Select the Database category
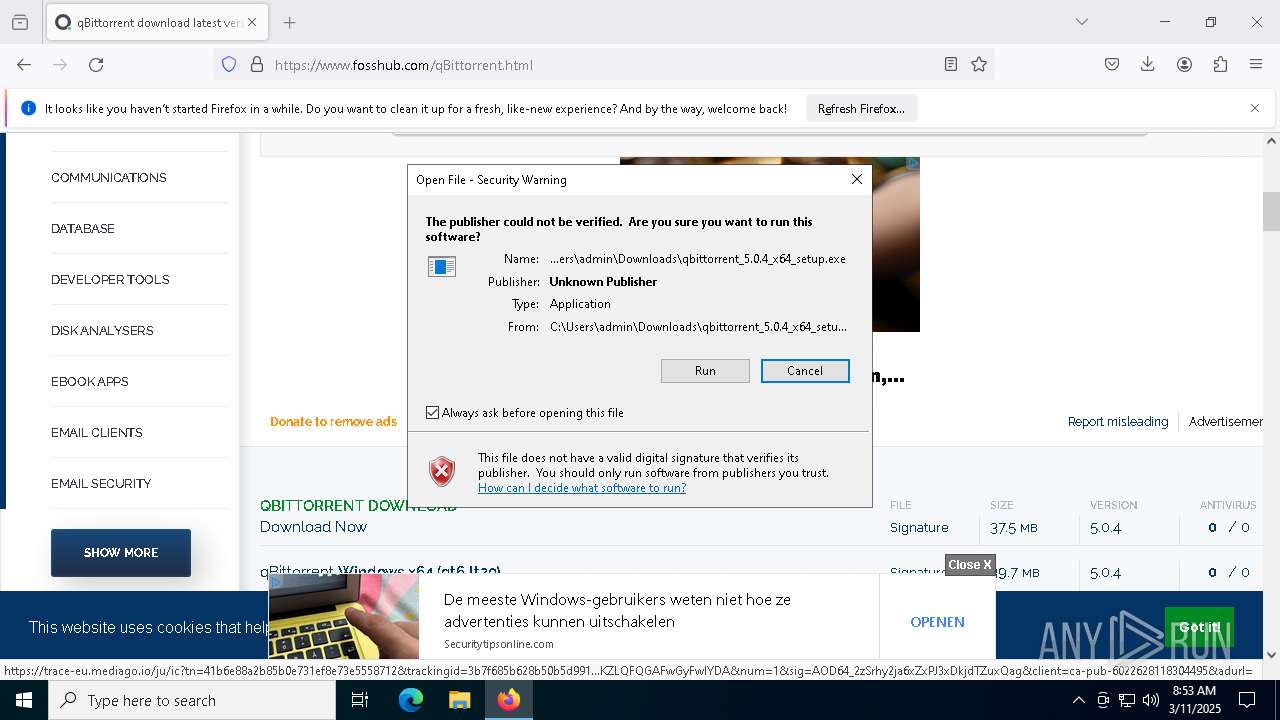This screenshot has height=720, width=1280. pyautogui.click(x=83, y=229)
